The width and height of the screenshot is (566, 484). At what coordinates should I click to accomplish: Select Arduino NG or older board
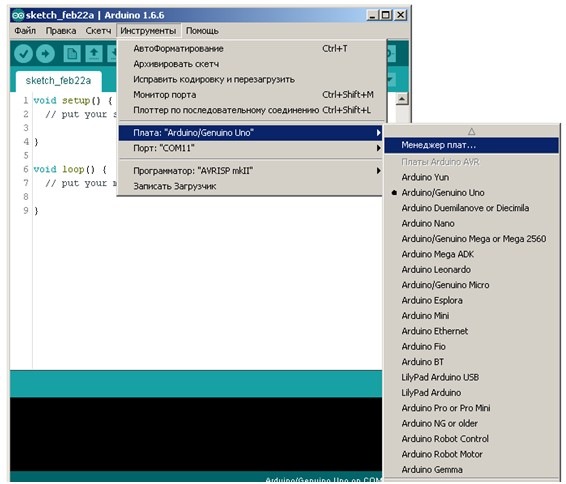pos(471,424)
